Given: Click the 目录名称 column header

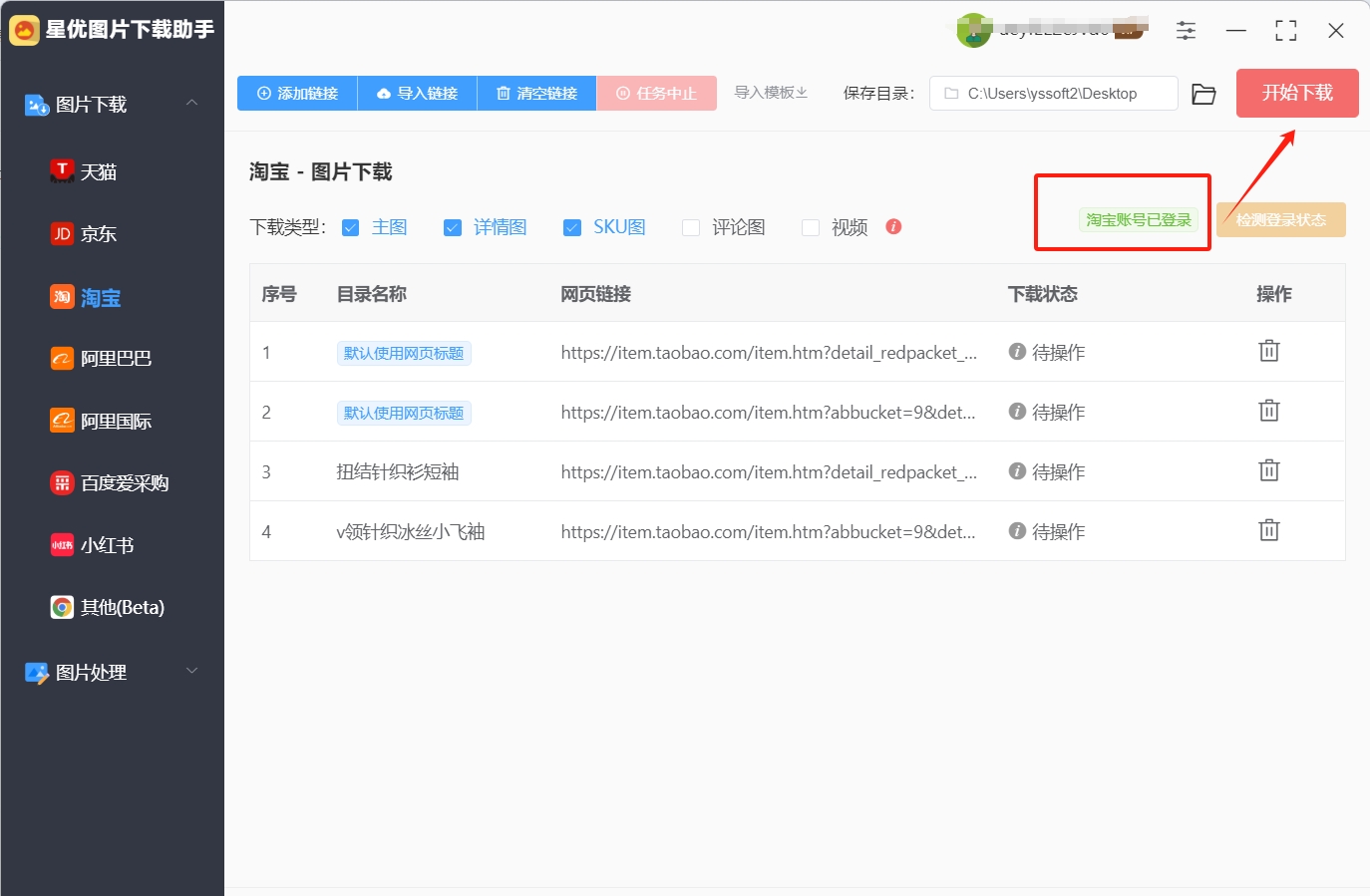Looking at the screenshot, I should 372,294.
